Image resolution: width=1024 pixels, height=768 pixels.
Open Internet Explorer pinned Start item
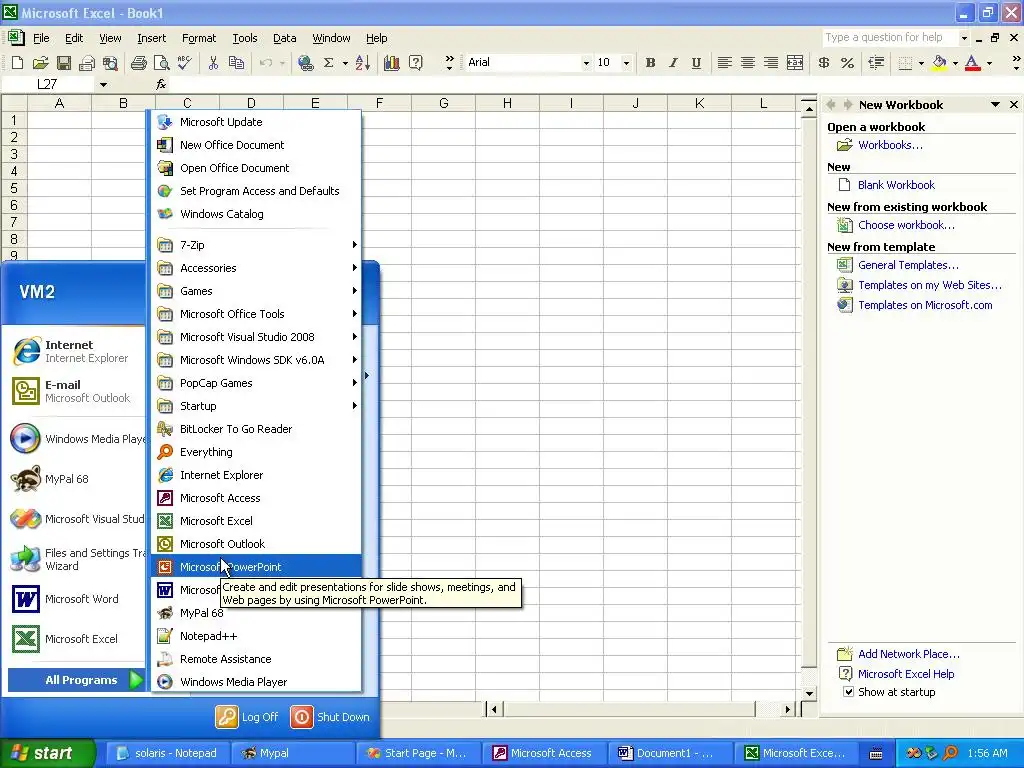coord(77,351)
